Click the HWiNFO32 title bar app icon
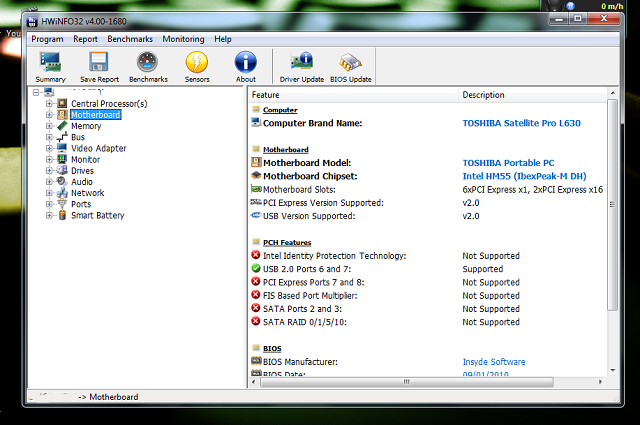 pyautogui.click(x=32, y=21)
